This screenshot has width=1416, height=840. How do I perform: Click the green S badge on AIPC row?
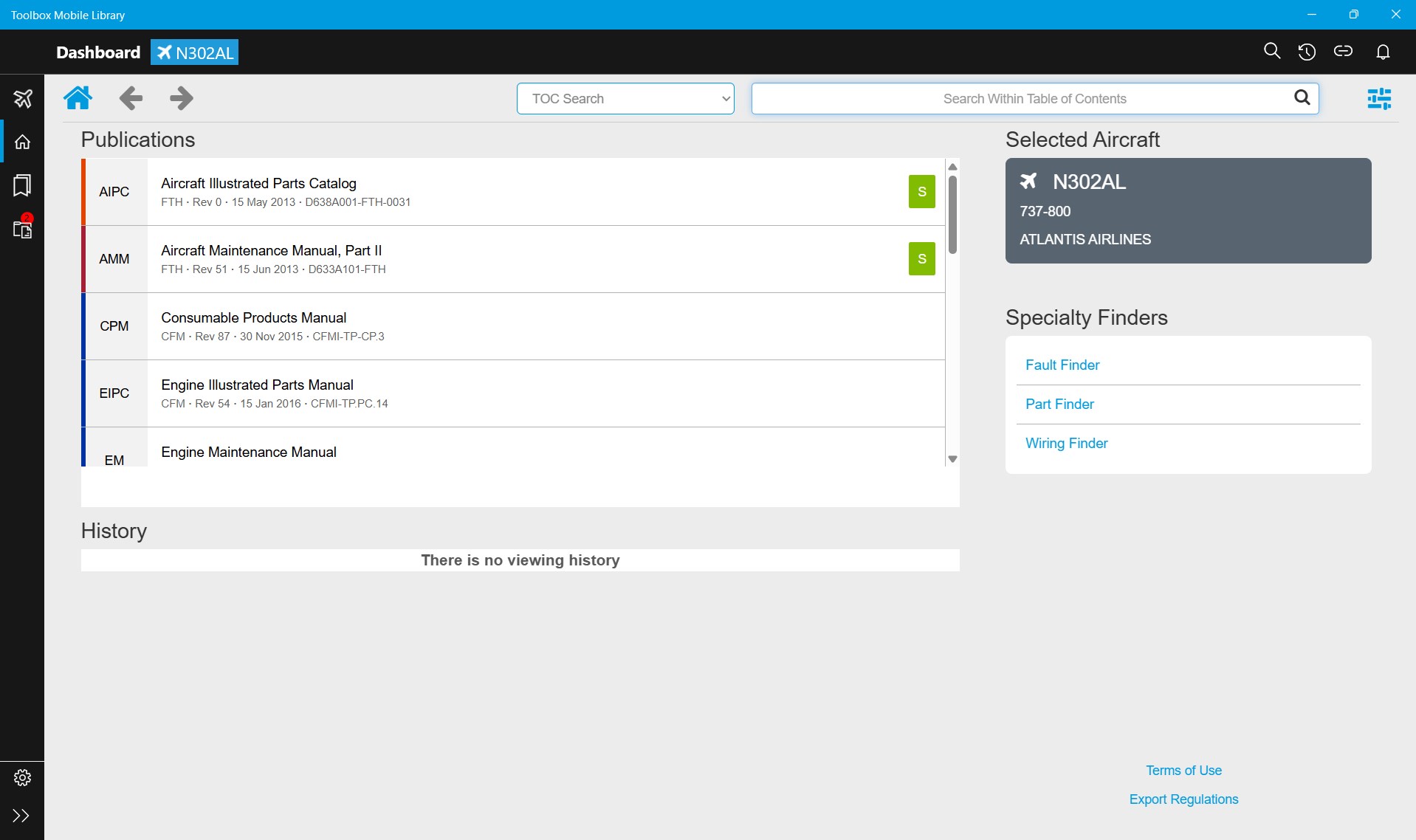click(921, 192)
